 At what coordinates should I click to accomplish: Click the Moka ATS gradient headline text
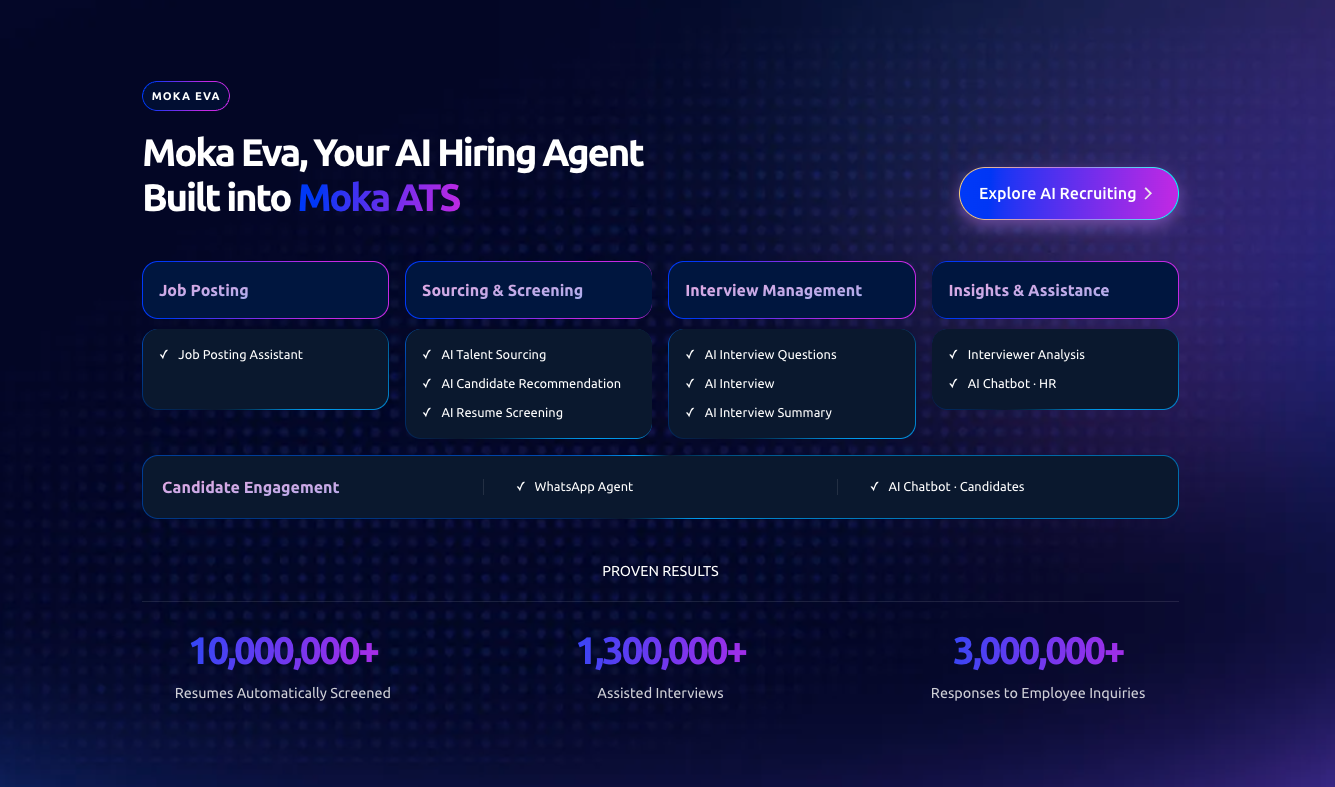click(x=379, y=198)
